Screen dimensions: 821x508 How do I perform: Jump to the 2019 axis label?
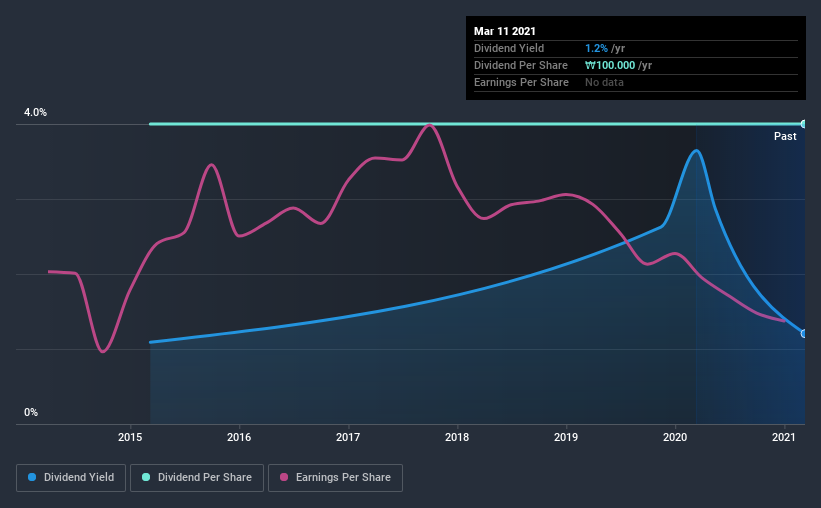[566, 437]
